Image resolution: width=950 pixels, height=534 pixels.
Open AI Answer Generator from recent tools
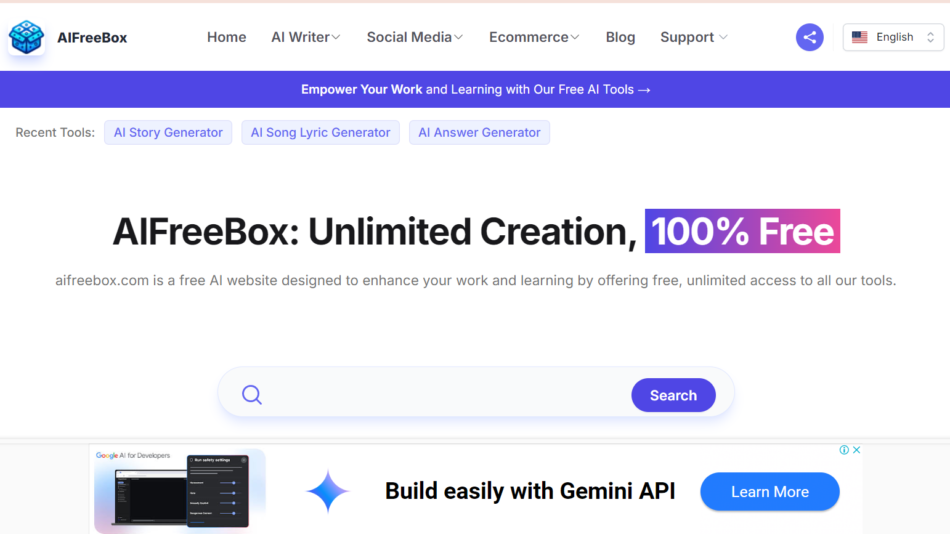click(479, 132)
